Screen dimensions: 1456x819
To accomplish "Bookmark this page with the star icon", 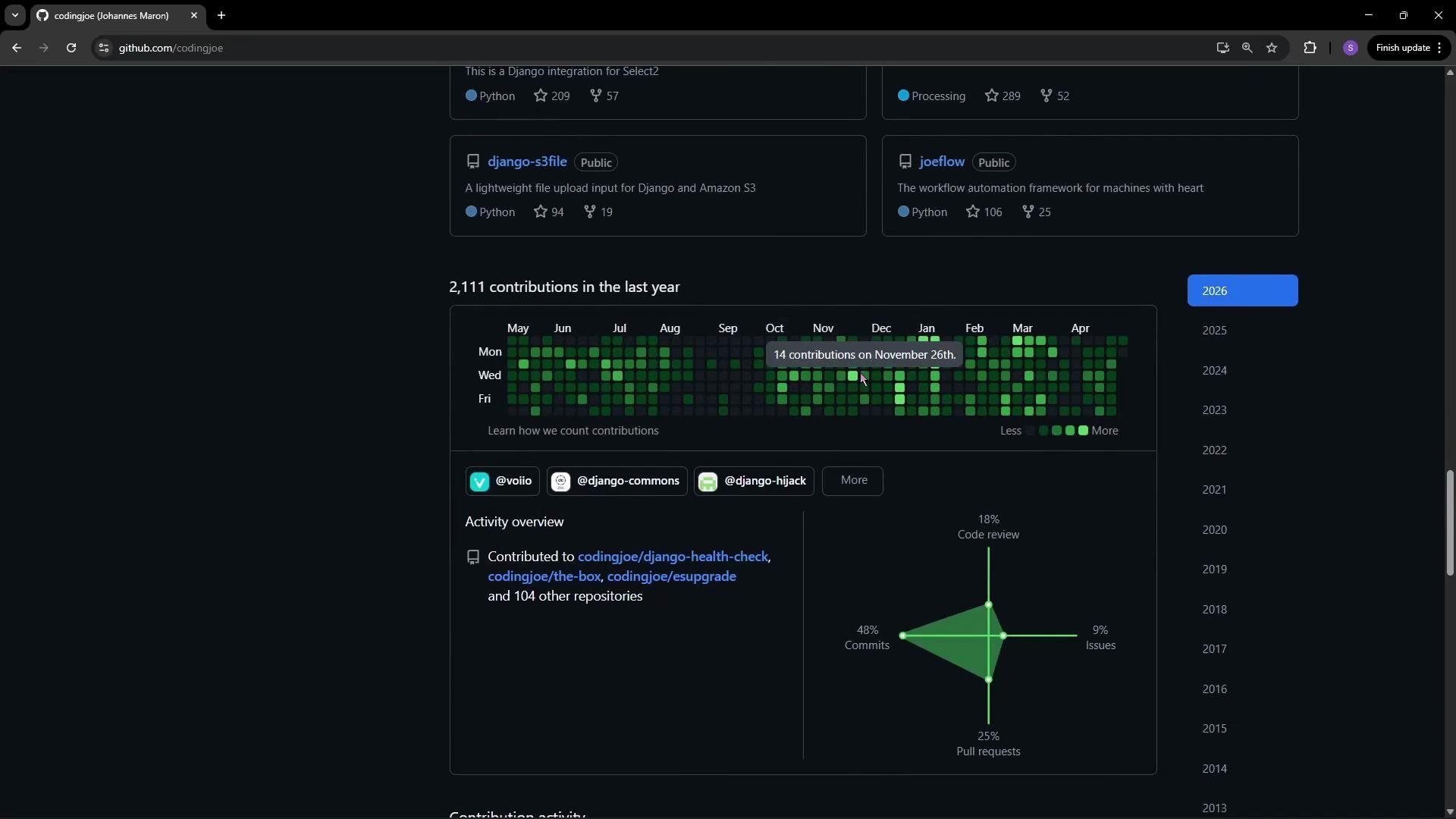I will tap(1272, 48).
